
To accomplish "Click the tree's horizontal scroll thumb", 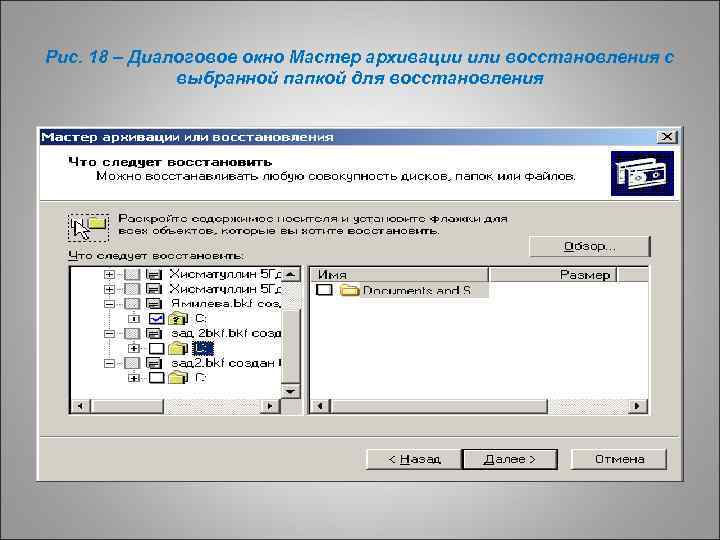I will tap(127, 406).
